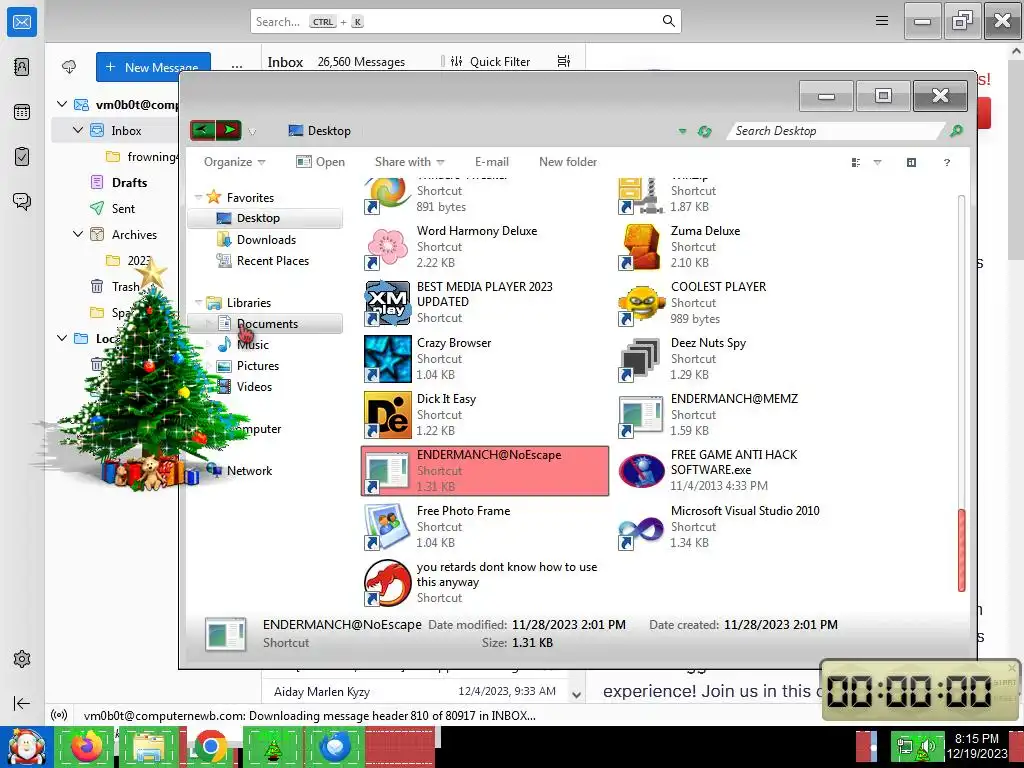The width and height of the screenshot is (1024, 768).
Task: Toggle Thunderbird Quick Filter bar
Action: 490,61
